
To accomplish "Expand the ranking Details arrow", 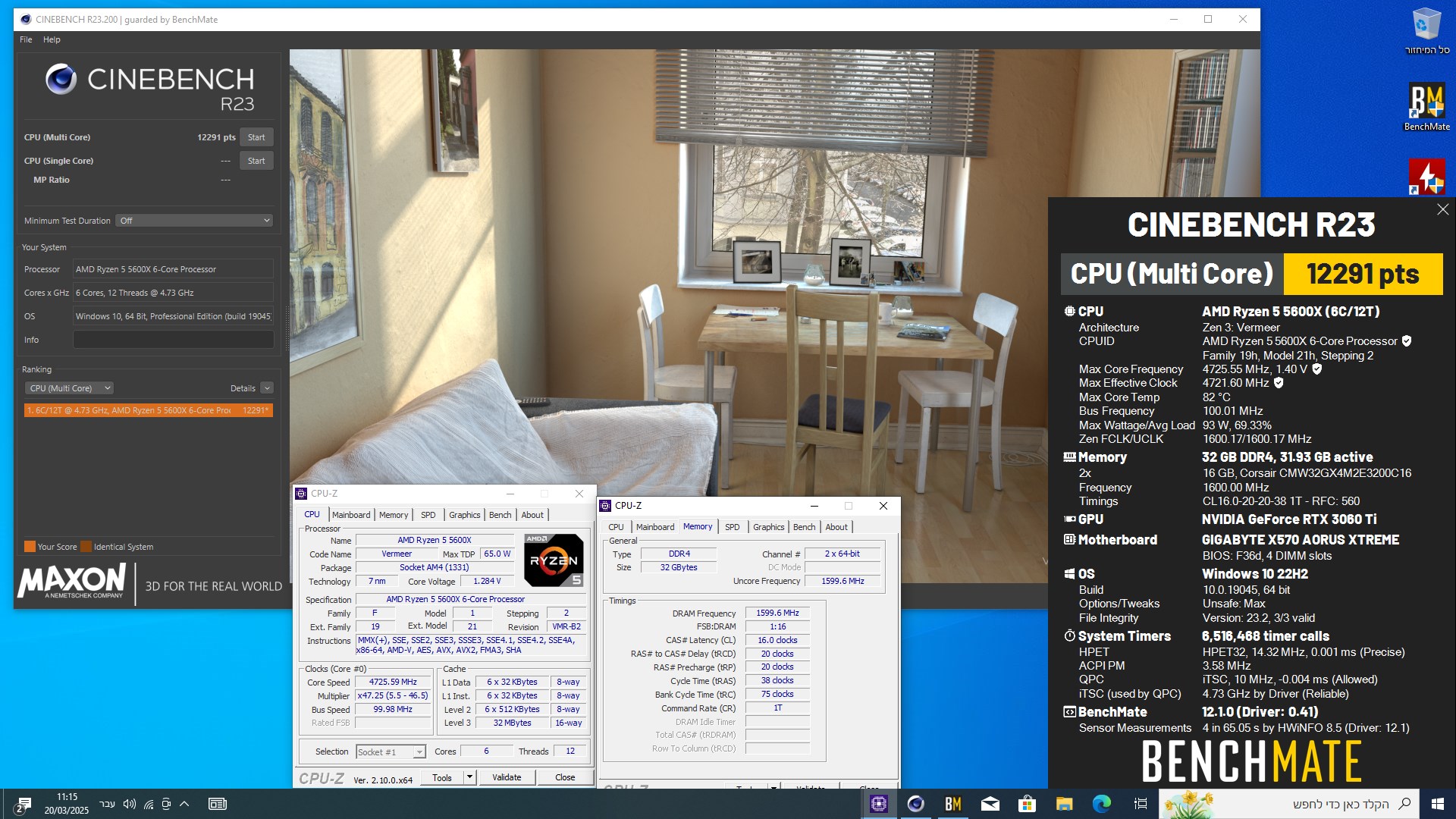I will tap(267, 388).
